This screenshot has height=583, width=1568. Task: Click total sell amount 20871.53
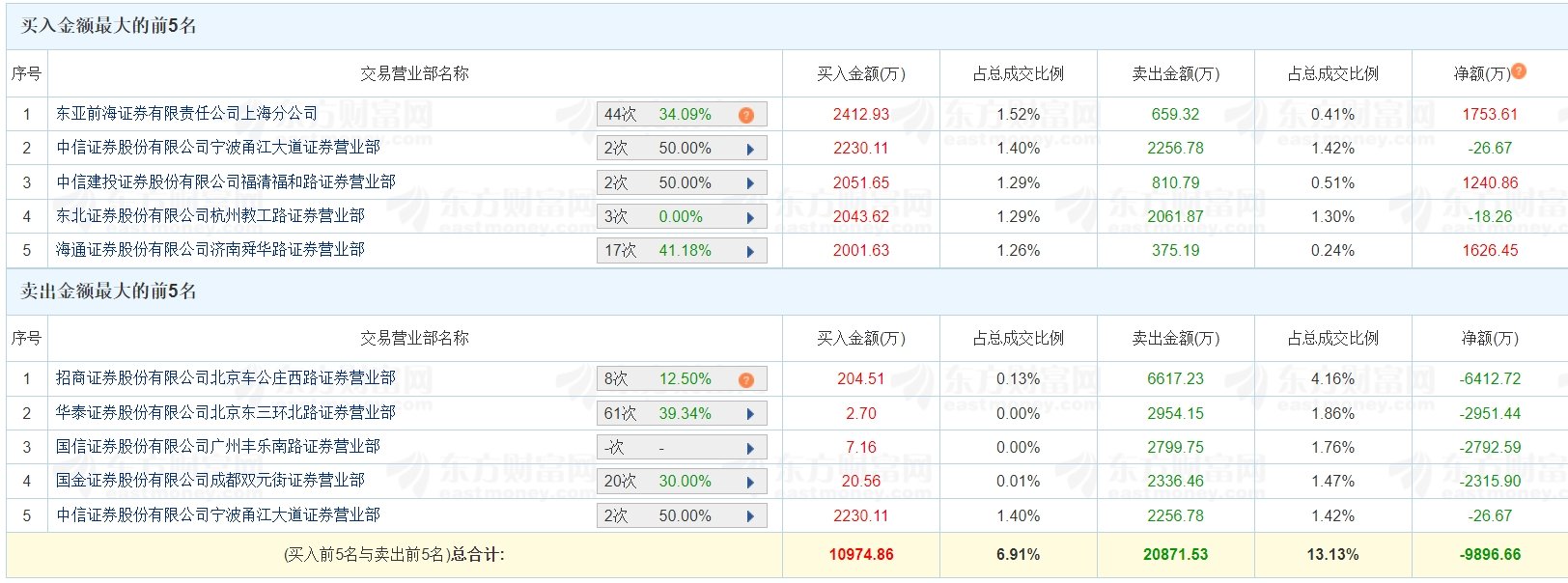tap(1175, 554)
